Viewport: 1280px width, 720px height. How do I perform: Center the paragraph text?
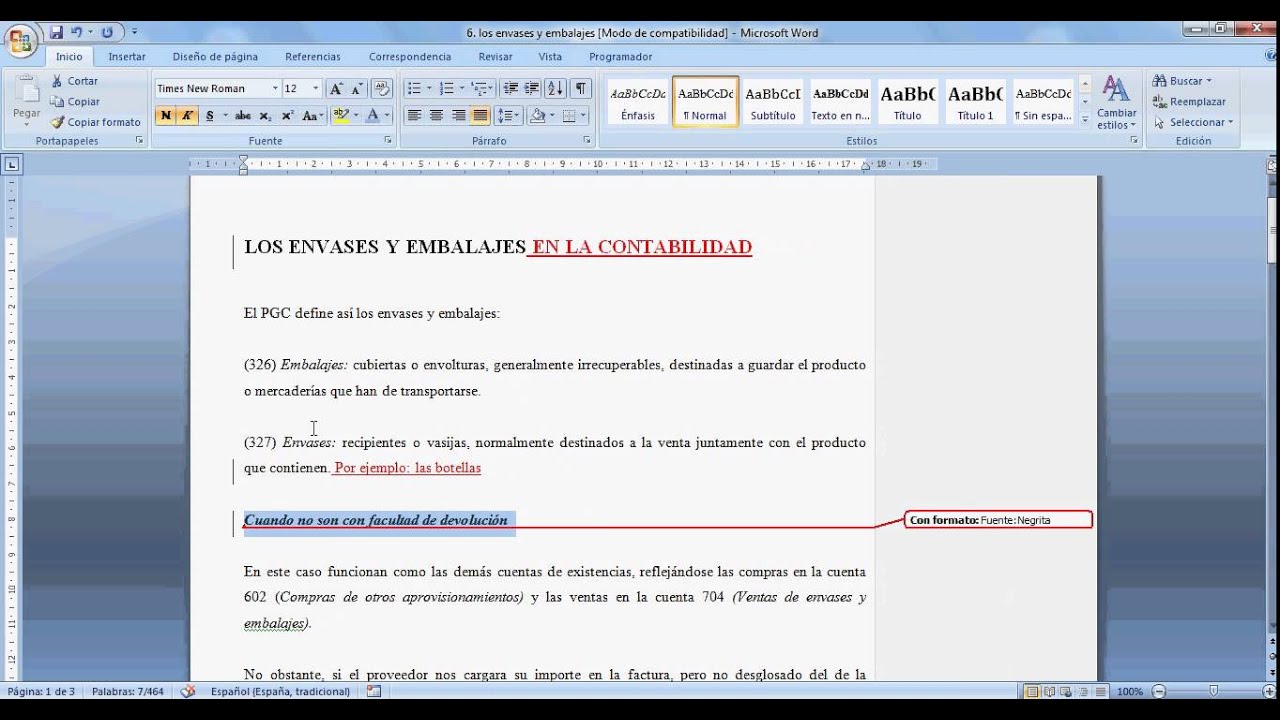(436, 115)
